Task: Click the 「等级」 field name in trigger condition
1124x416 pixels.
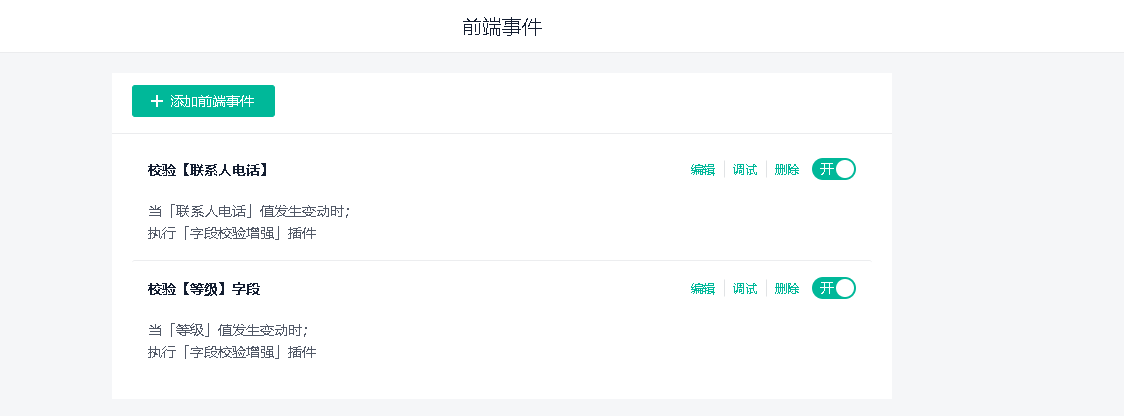Action: (191, 330)
